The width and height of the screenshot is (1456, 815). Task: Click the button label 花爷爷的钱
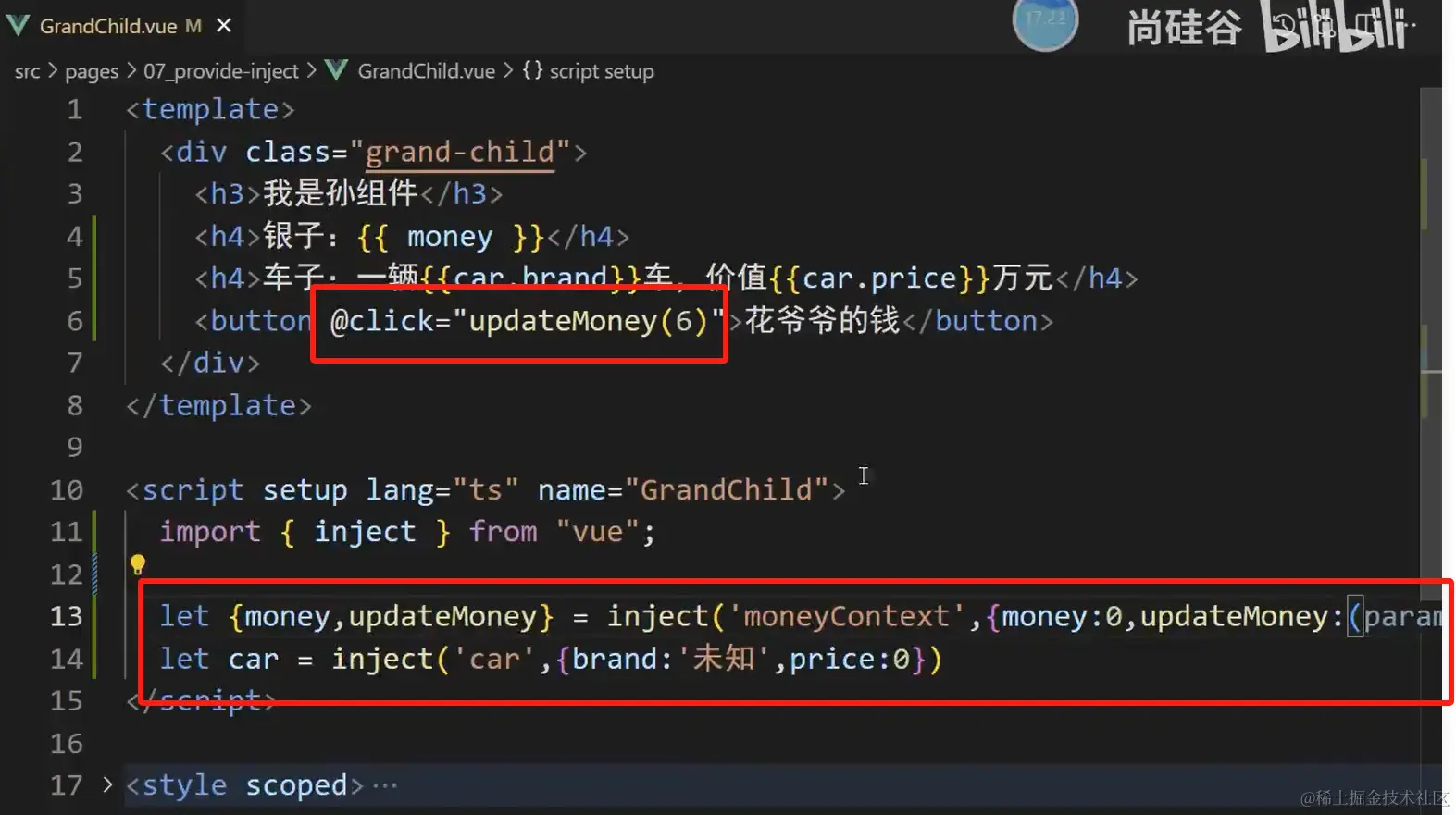pyautogui.click(x=822, y=321)
